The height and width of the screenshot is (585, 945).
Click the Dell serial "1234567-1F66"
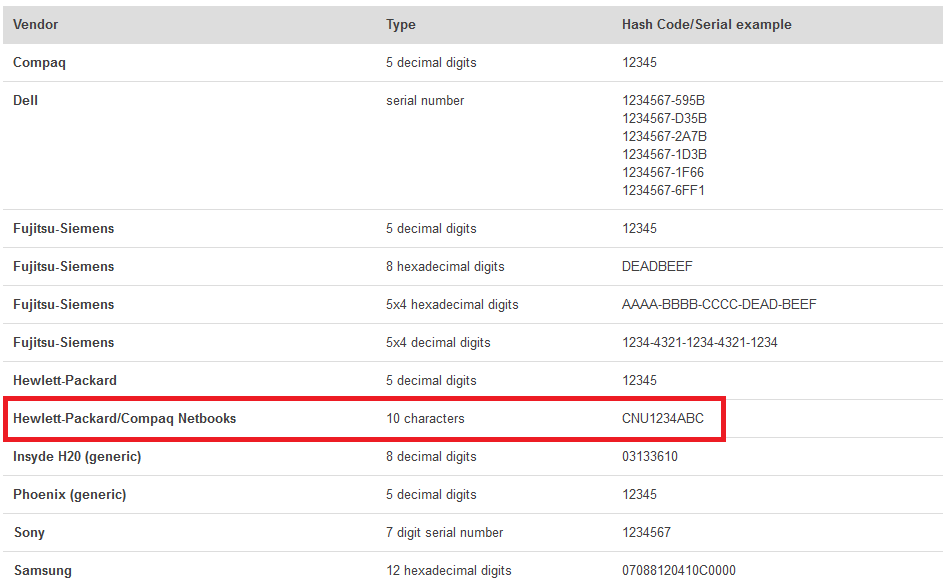663,173
